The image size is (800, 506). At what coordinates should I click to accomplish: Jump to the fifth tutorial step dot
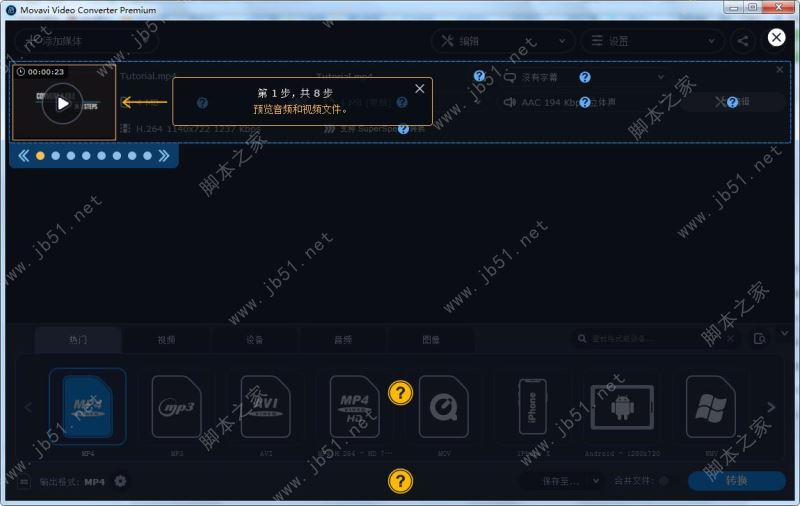coord(102,156)
